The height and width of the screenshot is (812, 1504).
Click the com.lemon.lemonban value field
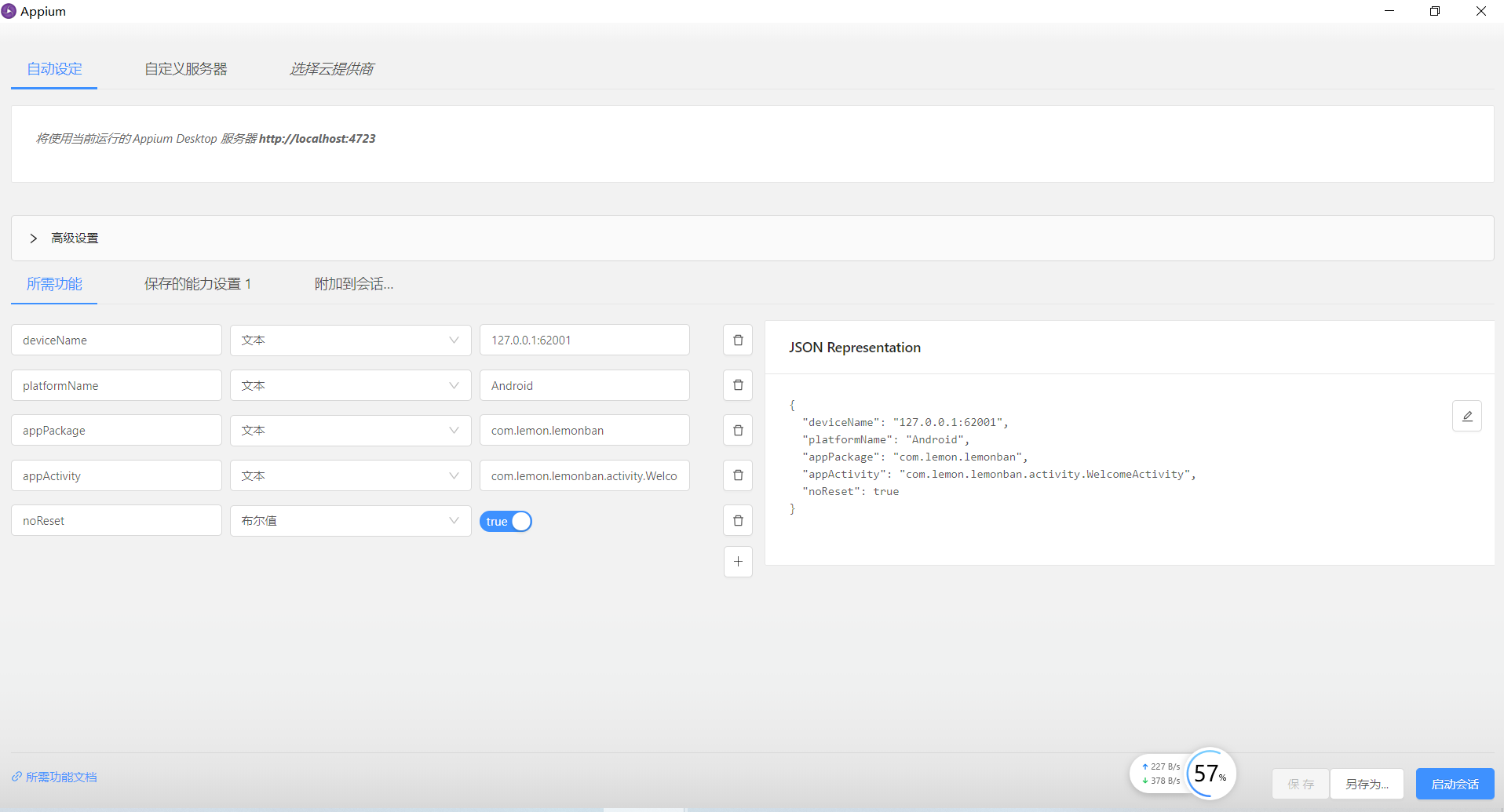tap(584, 430)
